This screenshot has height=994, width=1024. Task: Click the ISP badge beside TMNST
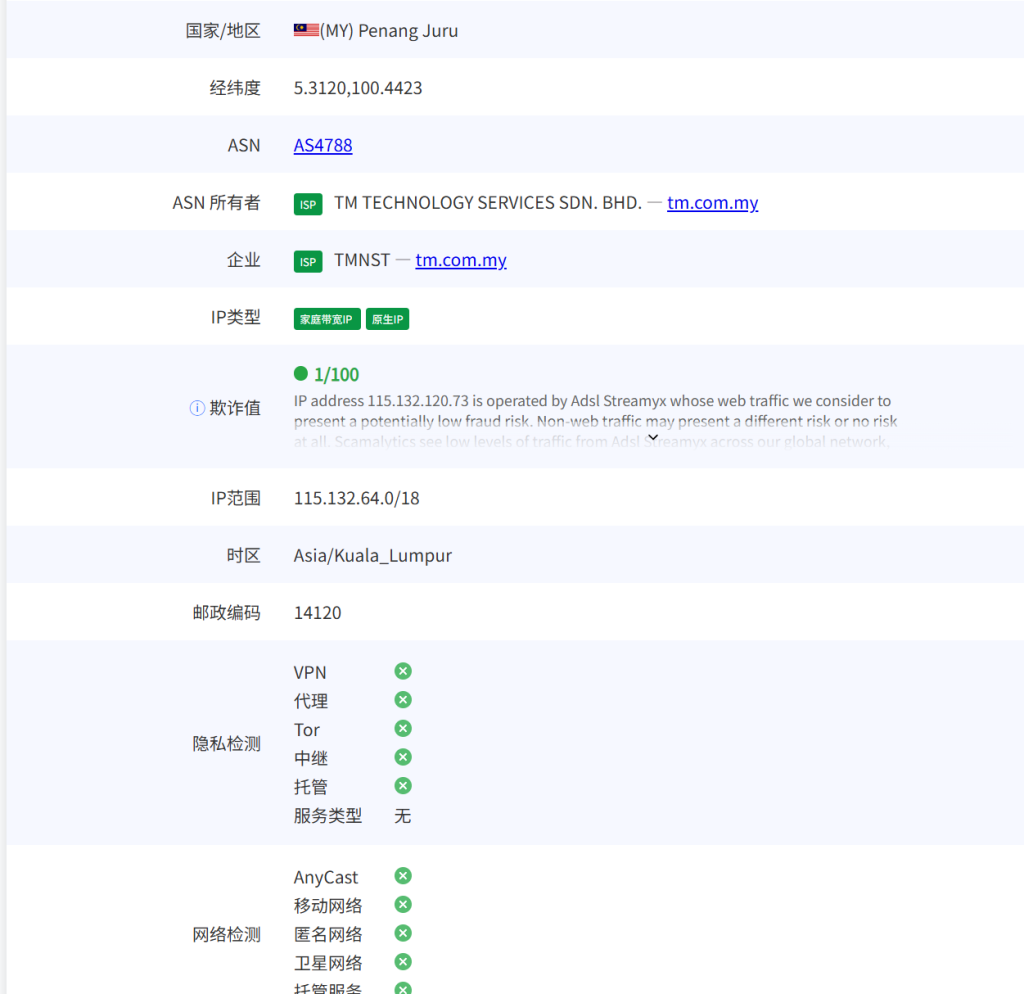pos(308,261)
